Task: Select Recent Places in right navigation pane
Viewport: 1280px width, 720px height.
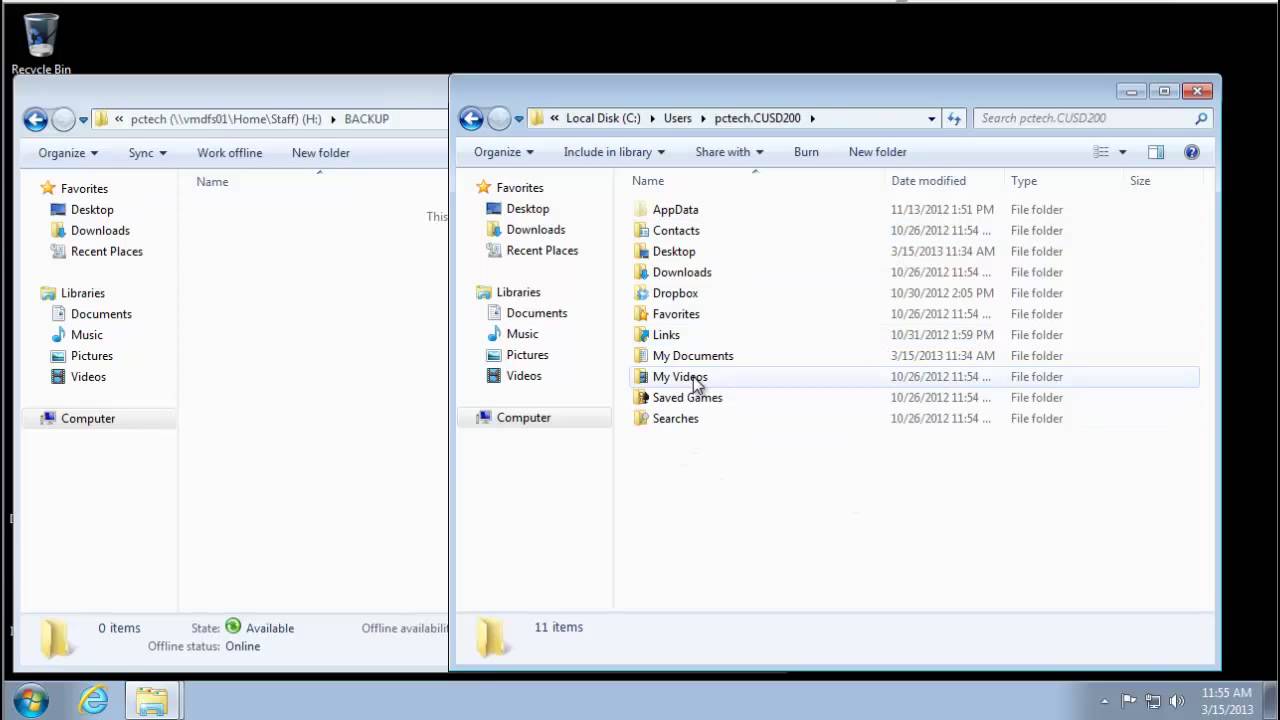Action: pos(542,251)
